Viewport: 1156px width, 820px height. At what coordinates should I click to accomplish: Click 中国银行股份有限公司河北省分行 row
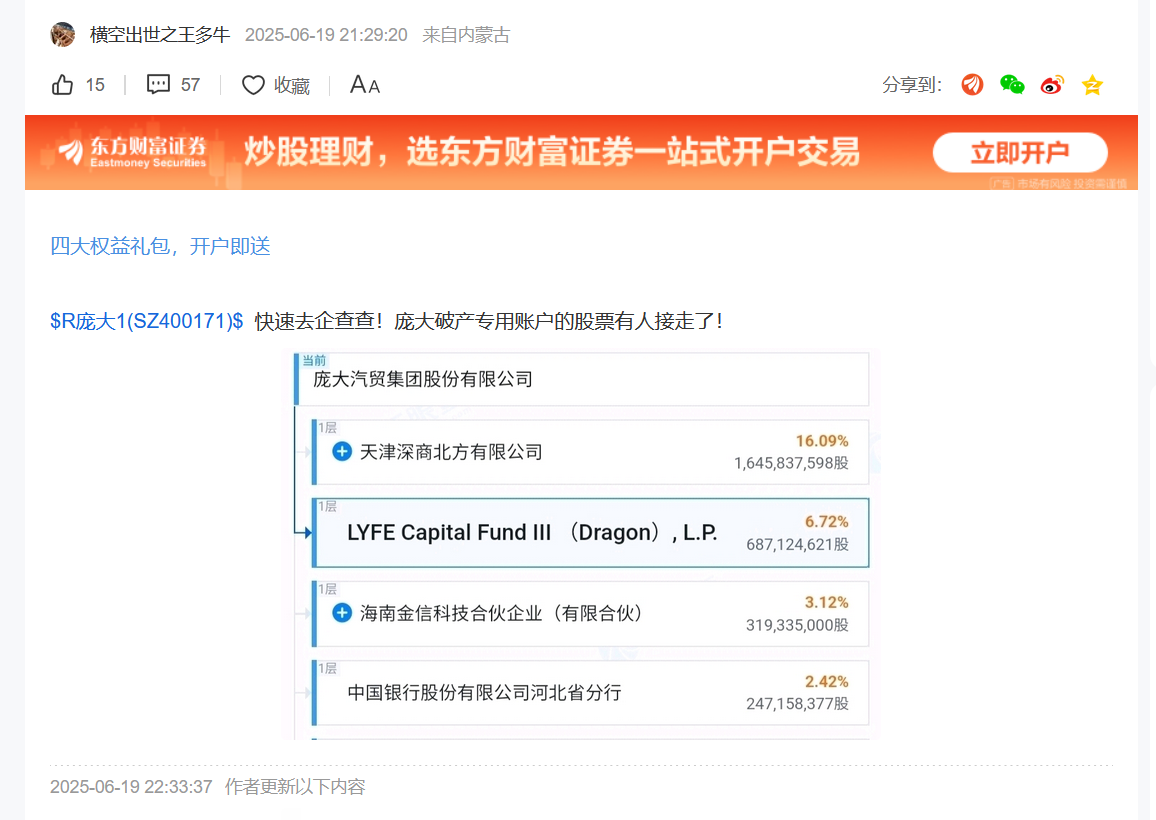pyautogui.click(x=591, y=692)
